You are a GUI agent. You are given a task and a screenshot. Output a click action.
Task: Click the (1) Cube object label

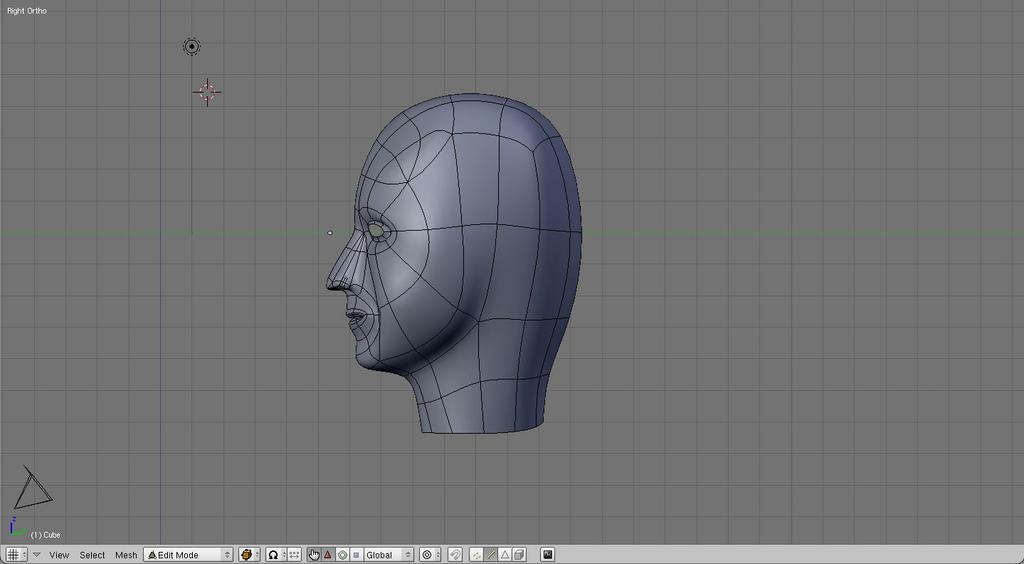[45, 535]
